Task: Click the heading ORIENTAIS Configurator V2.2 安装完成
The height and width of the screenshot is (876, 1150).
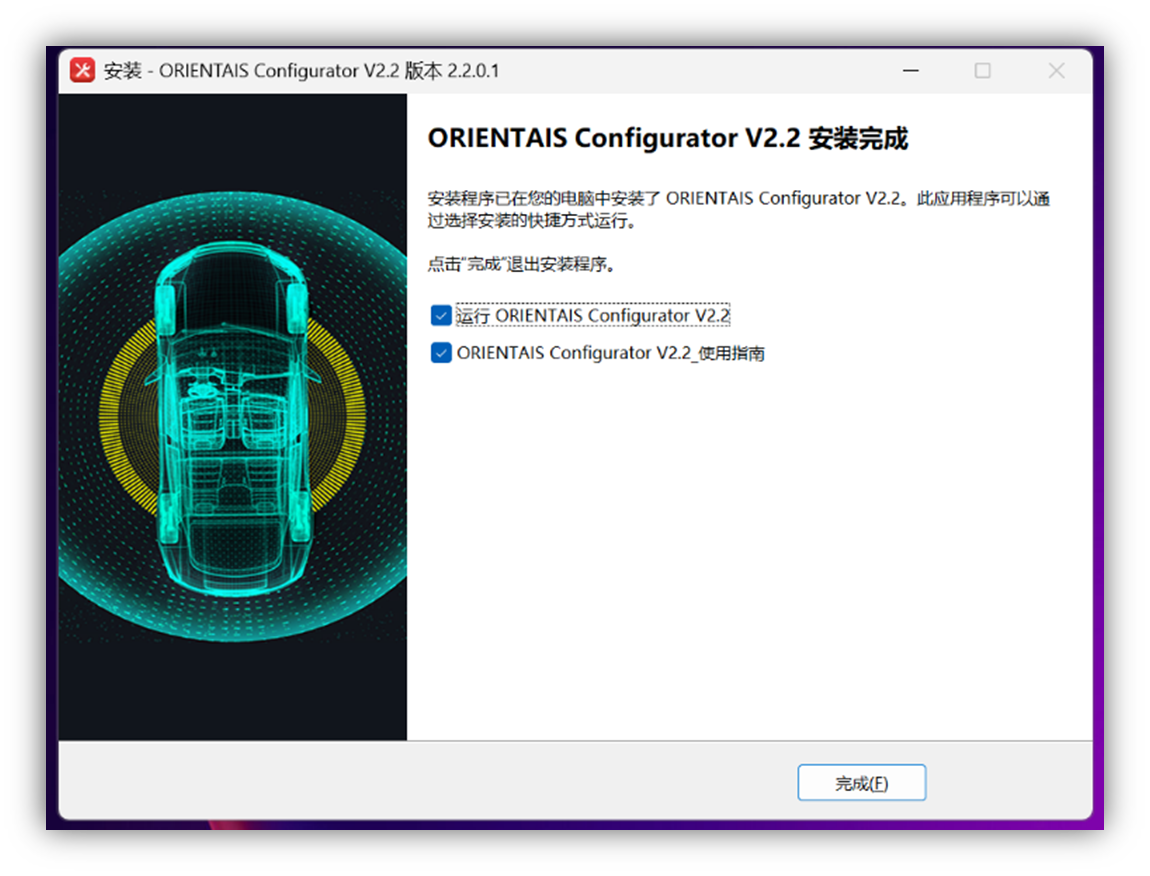Action: [667, 138]
